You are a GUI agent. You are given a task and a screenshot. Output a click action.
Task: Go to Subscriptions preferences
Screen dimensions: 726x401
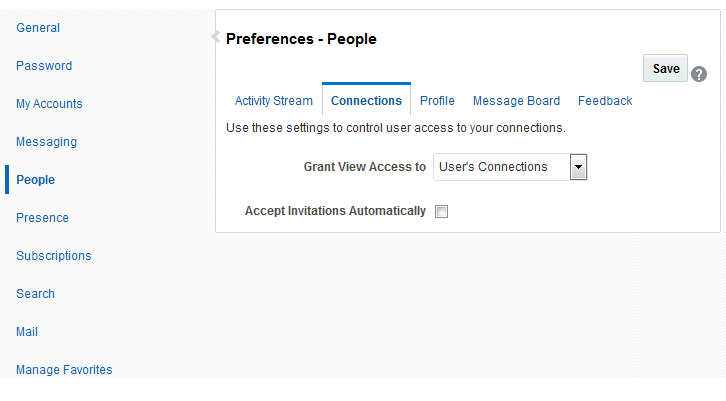54,256
